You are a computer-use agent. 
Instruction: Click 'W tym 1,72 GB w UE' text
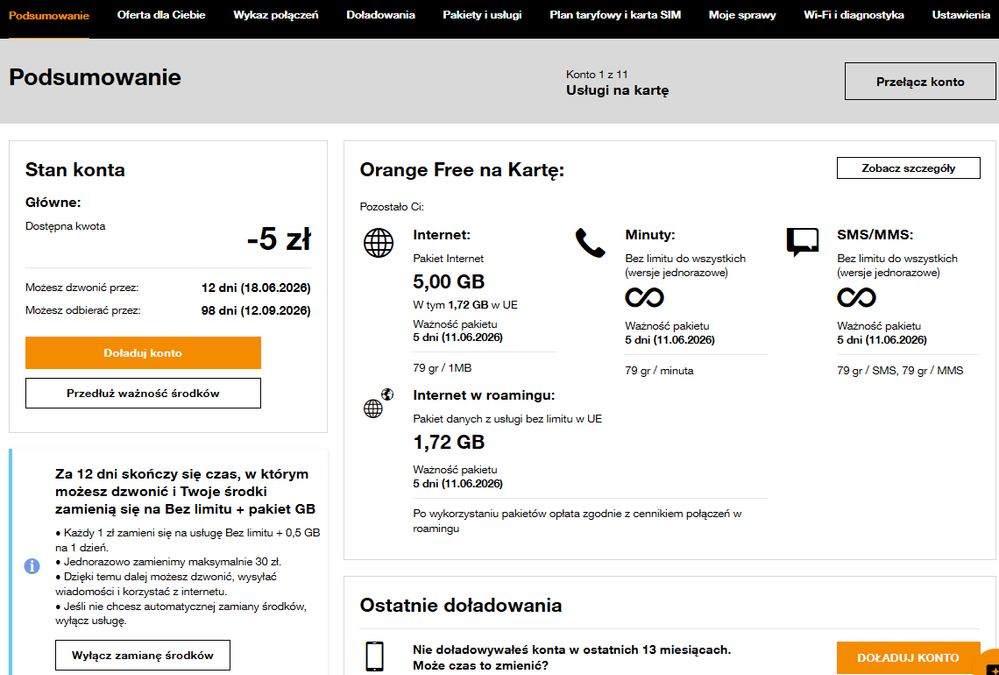(465, 305)
